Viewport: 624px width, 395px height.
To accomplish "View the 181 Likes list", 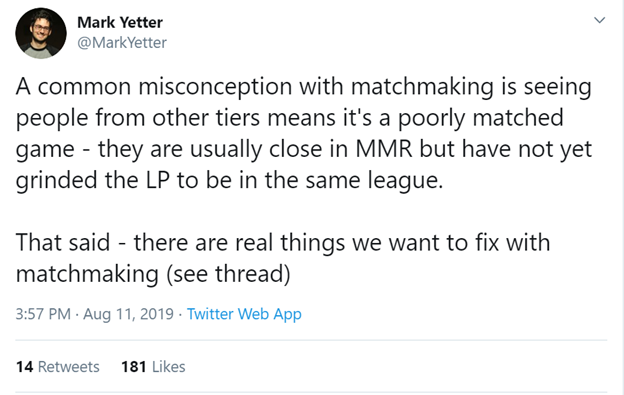I will tap(153, 366).
